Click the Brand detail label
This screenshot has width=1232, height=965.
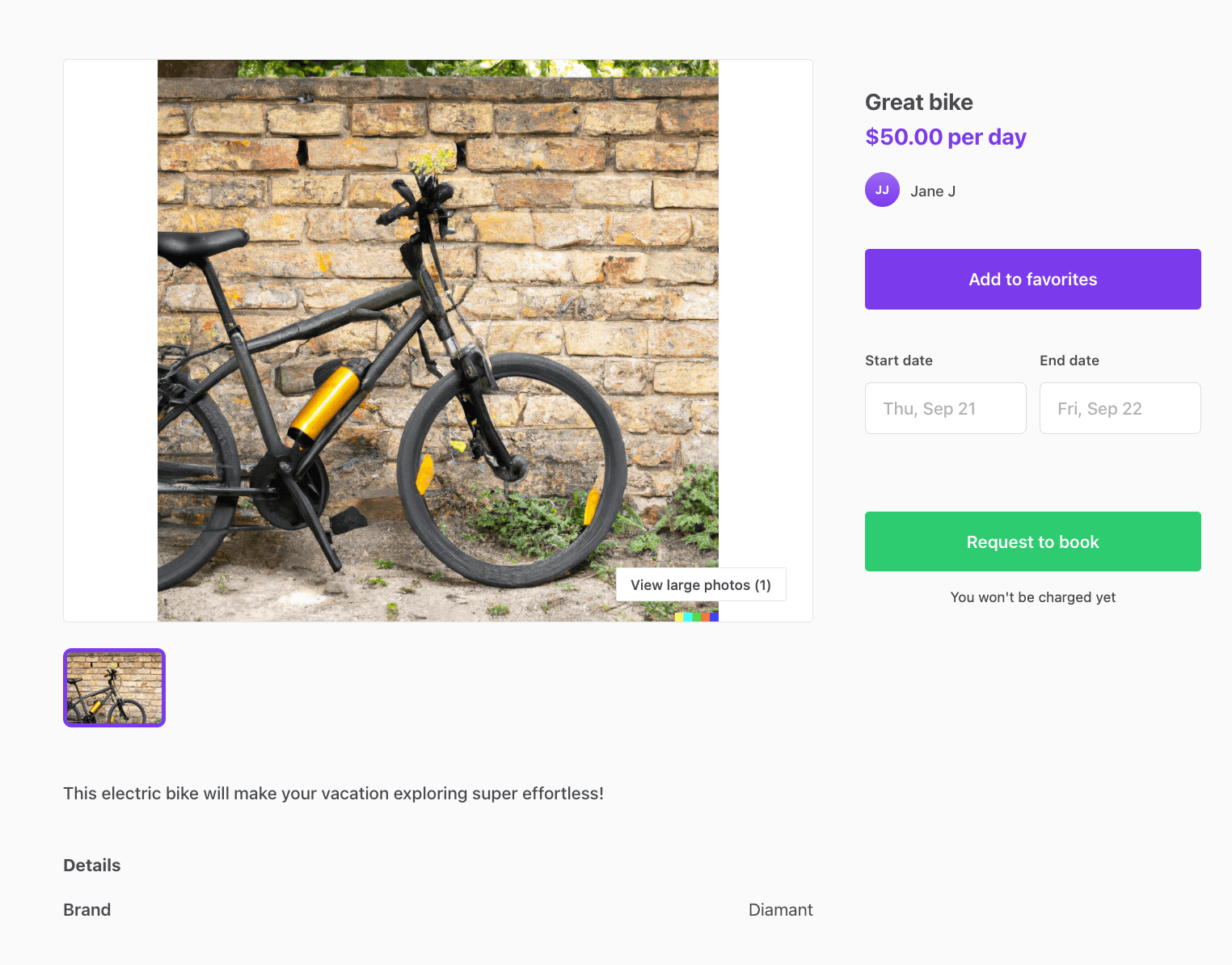pyautogui.click(x=86, y=910)
